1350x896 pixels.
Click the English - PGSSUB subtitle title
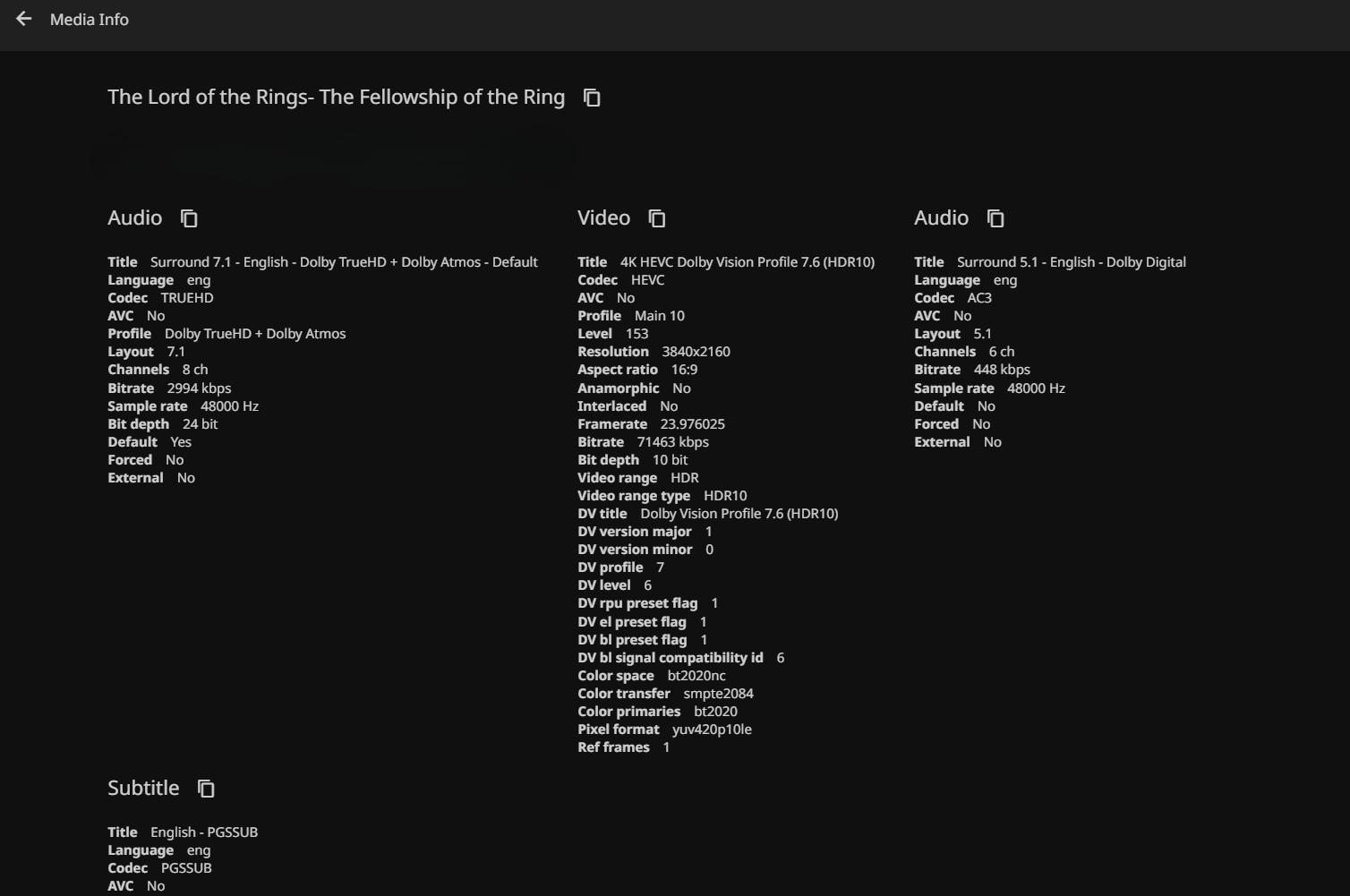[x=204, y=832]
